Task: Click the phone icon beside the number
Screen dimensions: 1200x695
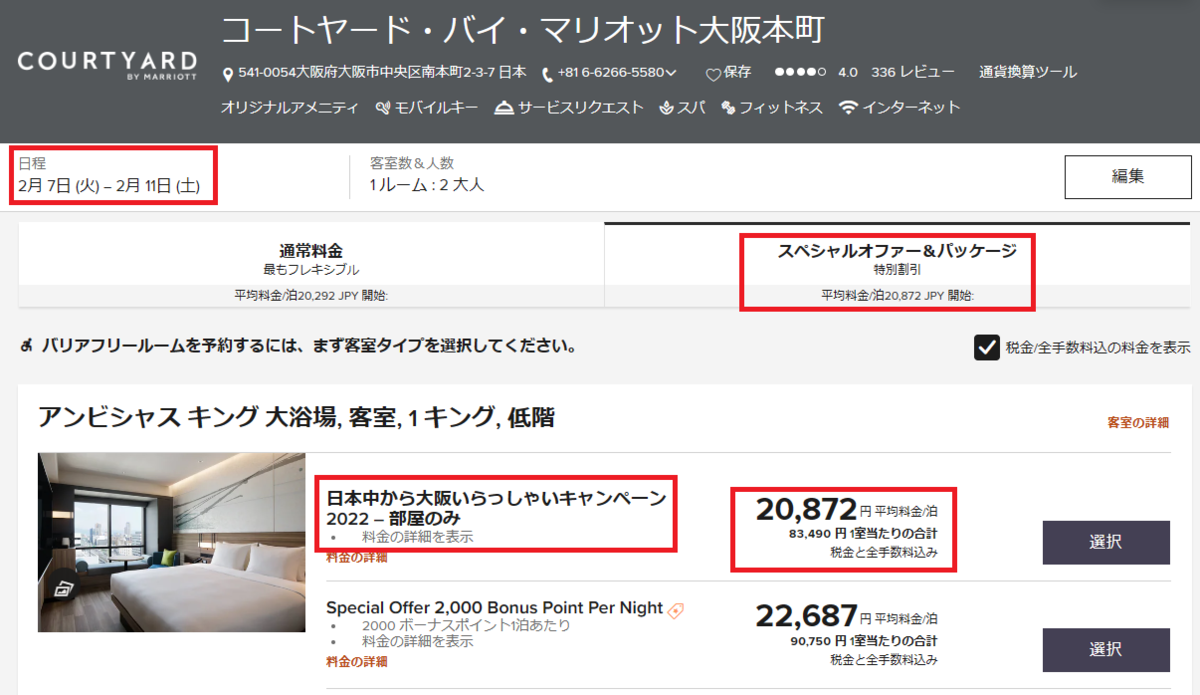Action: (x=548, y=74)
